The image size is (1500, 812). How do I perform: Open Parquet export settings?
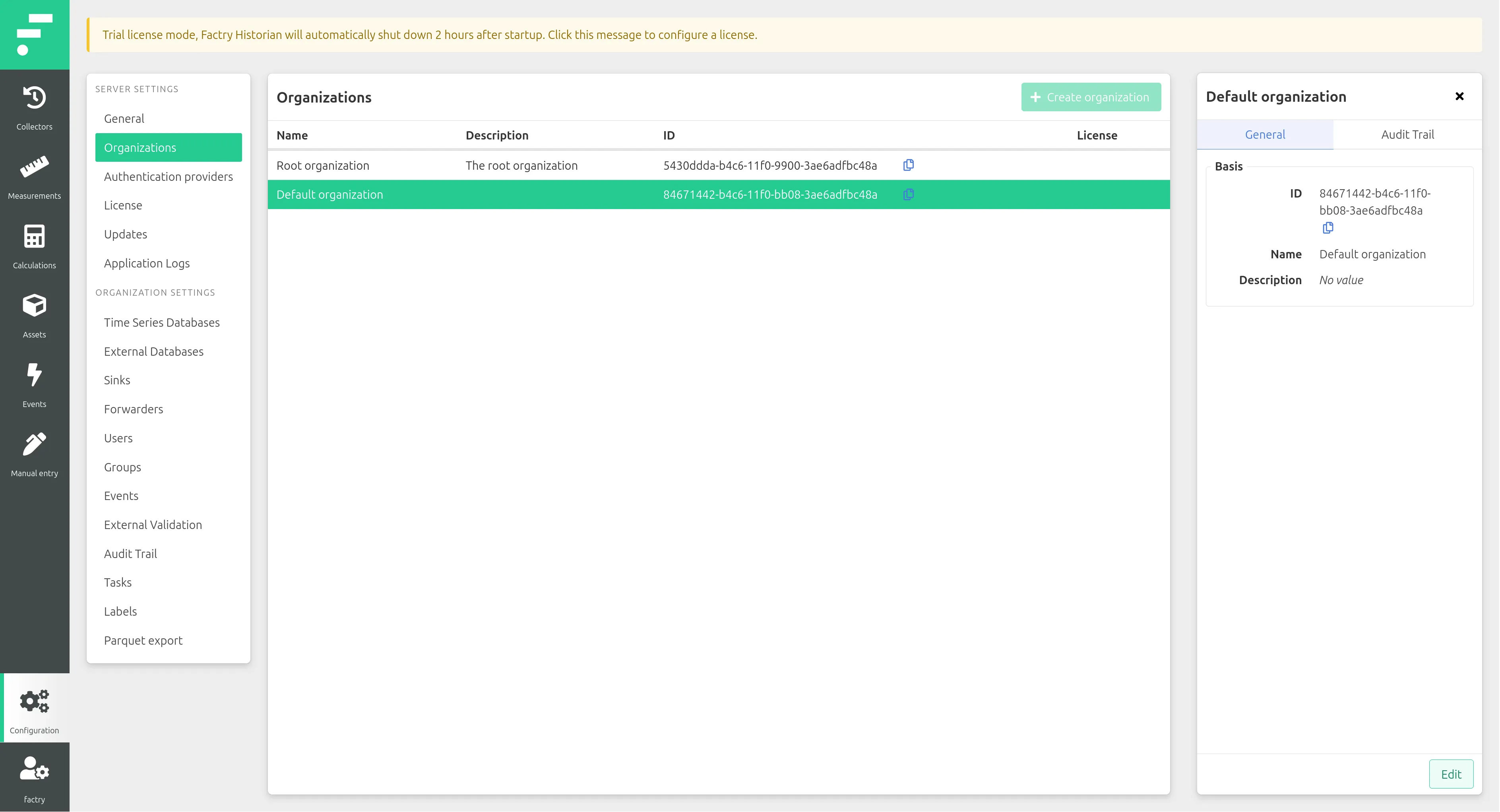coord(168,641)
